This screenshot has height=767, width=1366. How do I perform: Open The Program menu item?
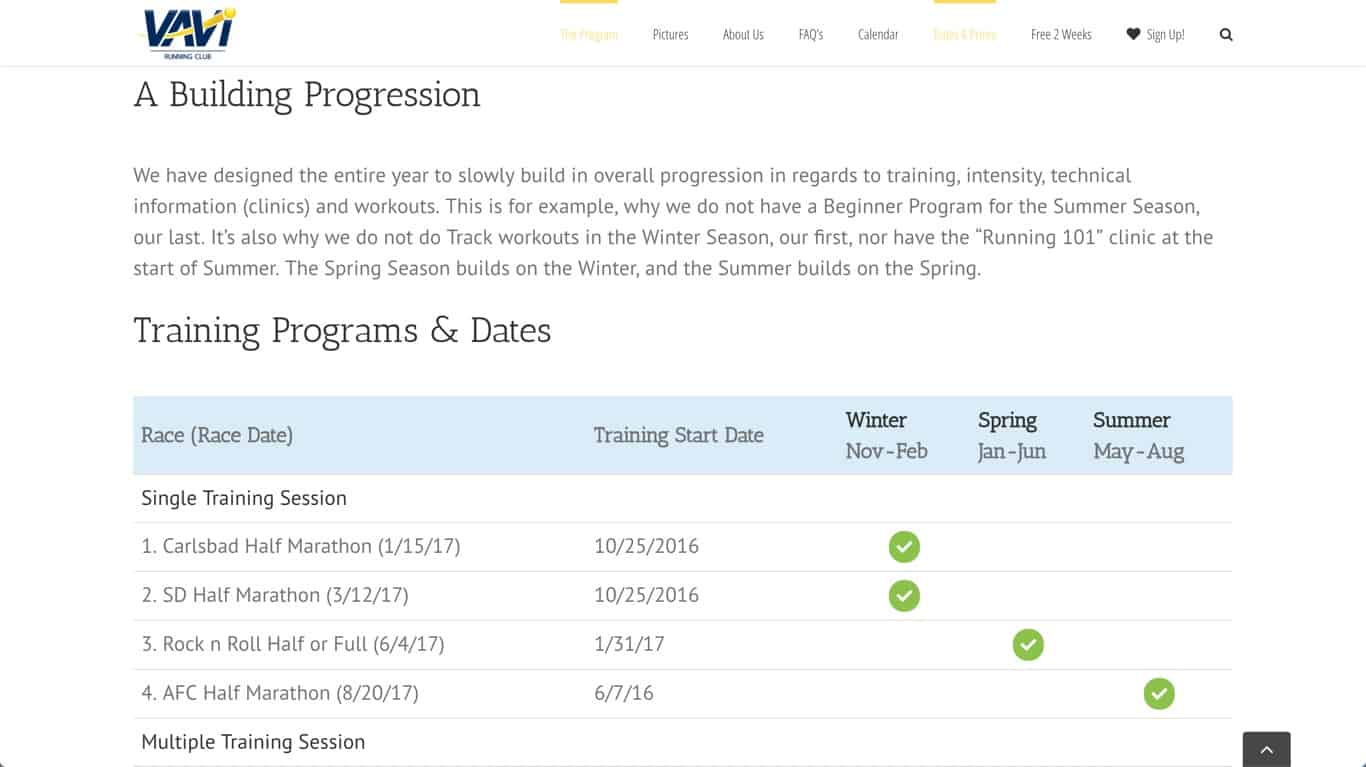589,35
